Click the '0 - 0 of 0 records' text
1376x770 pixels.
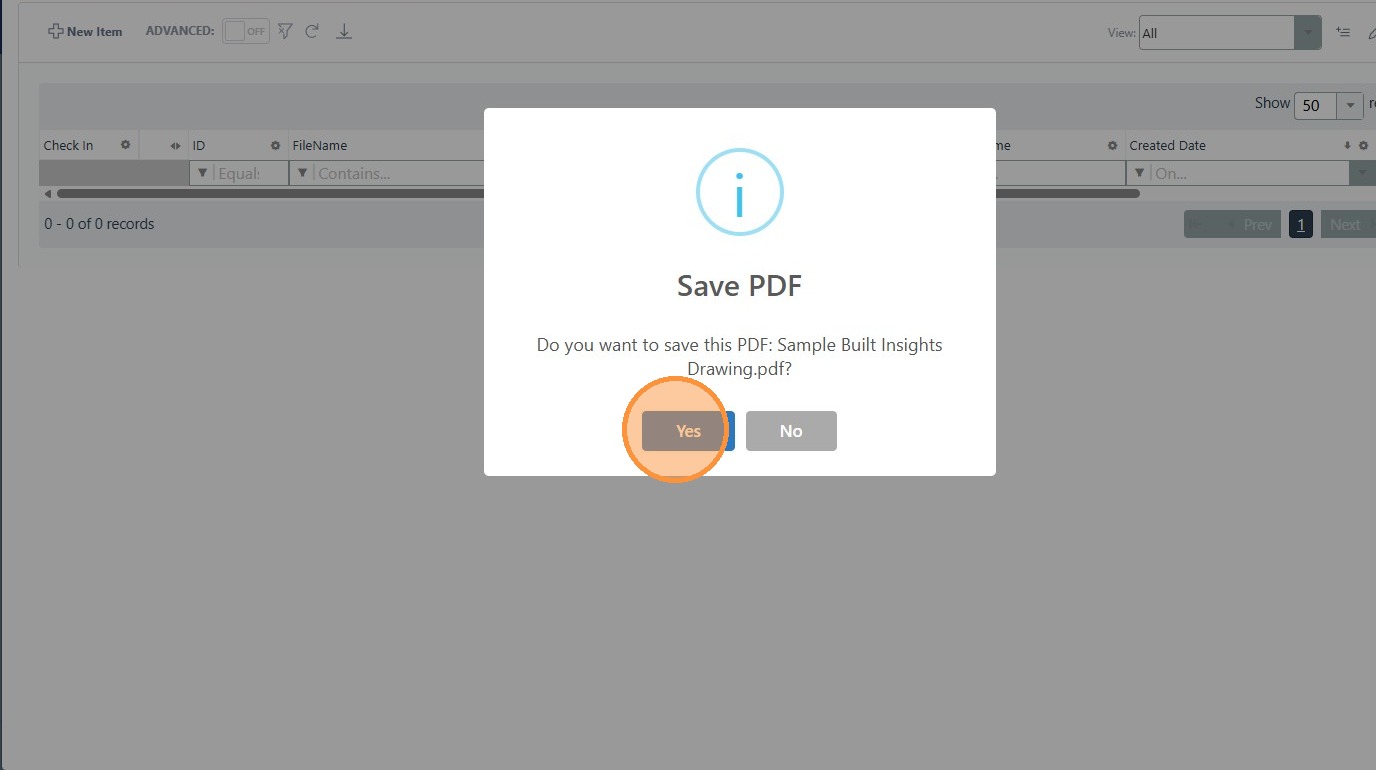pos(99,224)
